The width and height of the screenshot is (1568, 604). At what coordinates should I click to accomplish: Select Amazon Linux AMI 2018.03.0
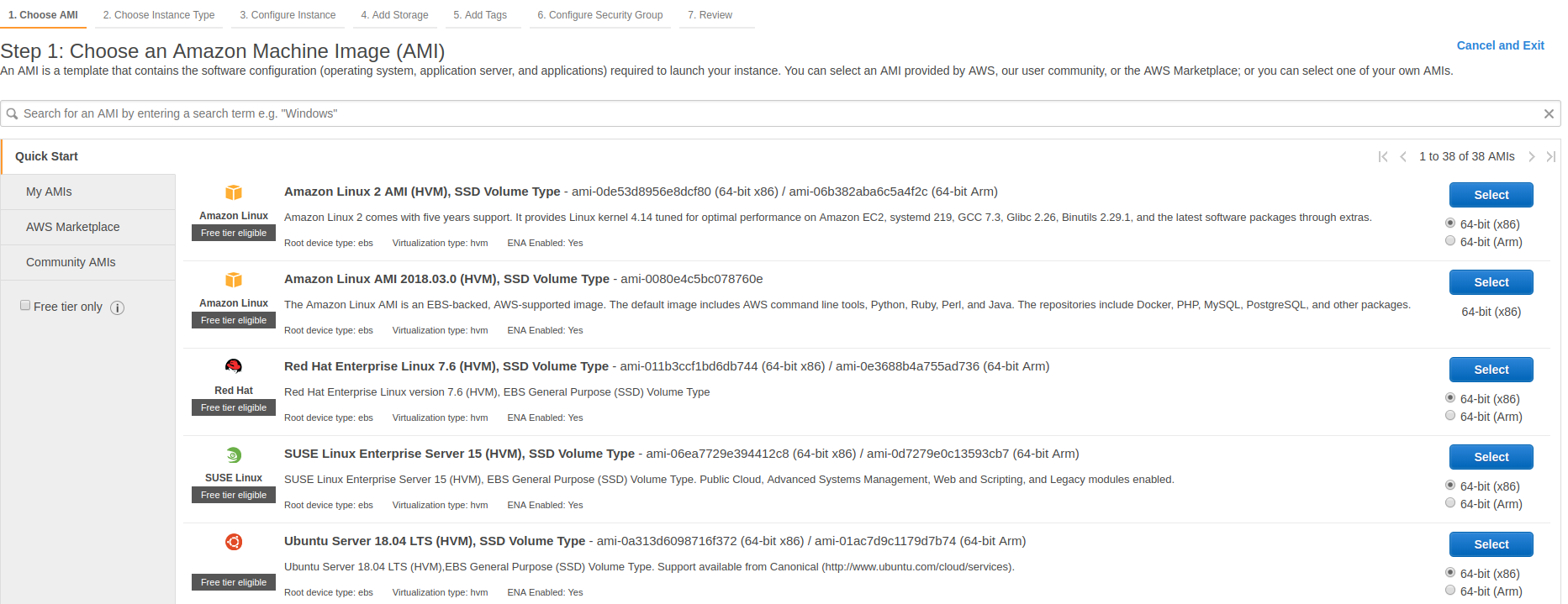(1491, 282)
